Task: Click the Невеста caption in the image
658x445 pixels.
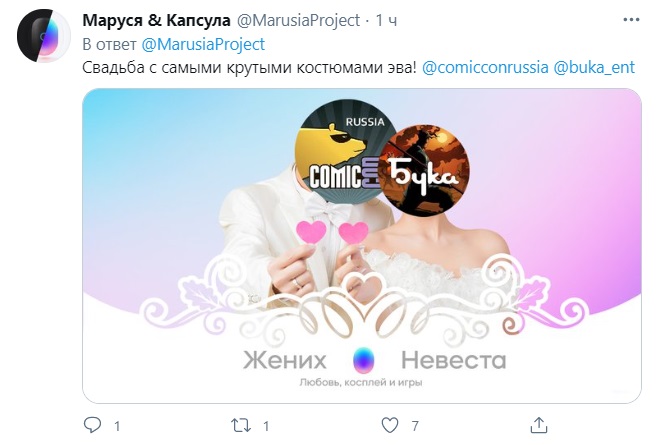Action: point(454,360)
